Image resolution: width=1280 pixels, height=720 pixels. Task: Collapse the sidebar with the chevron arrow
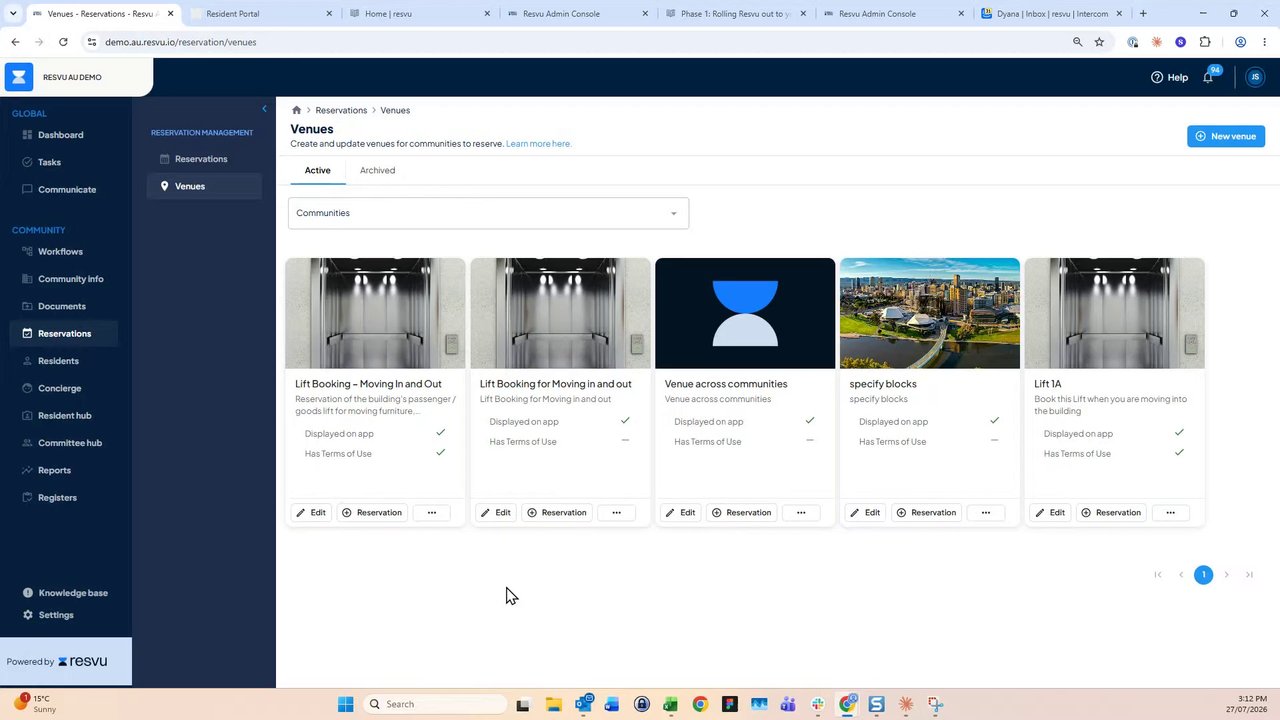click(264, 109)
